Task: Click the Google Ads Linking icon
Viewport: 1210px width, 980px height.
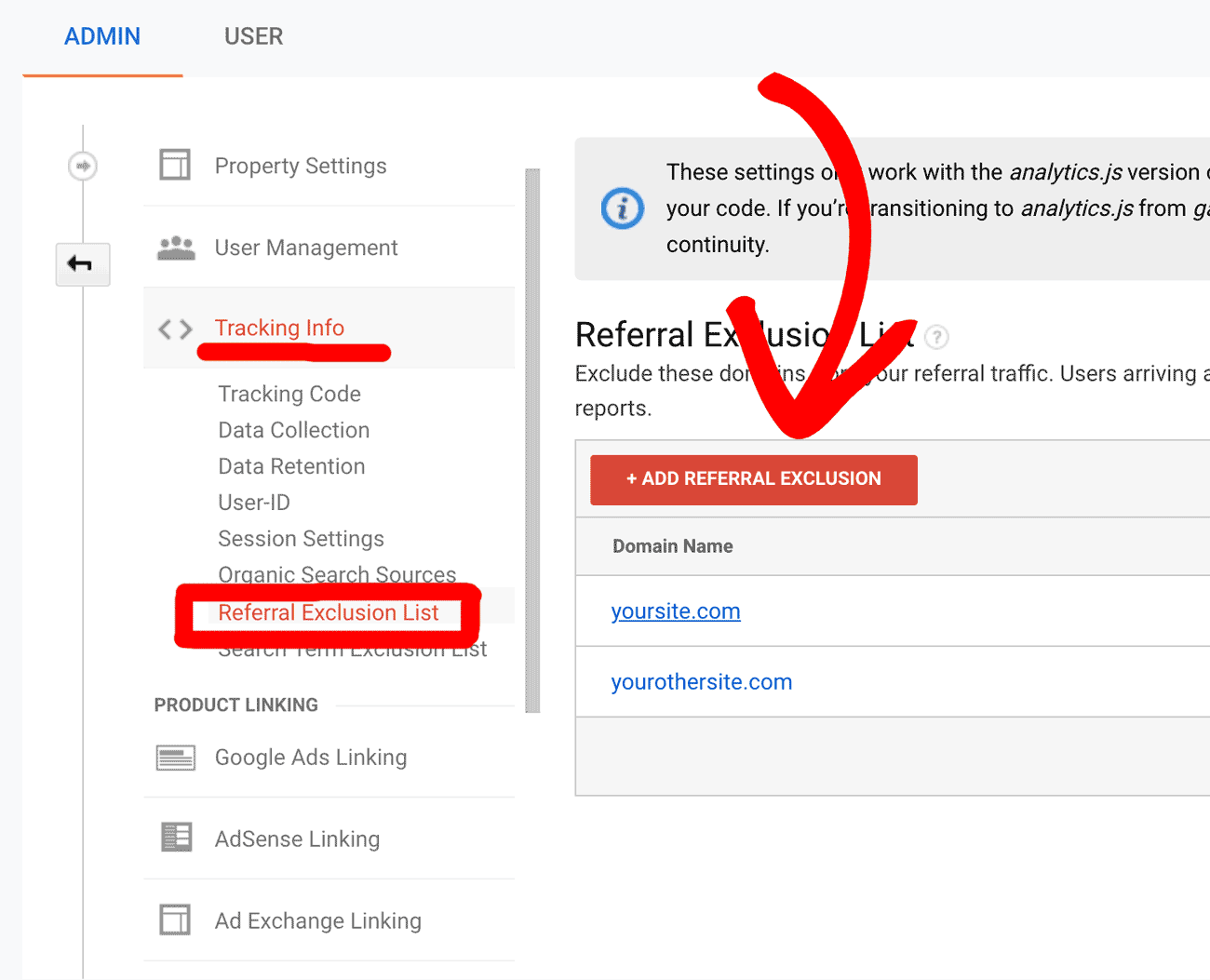Action: [176, 758]
